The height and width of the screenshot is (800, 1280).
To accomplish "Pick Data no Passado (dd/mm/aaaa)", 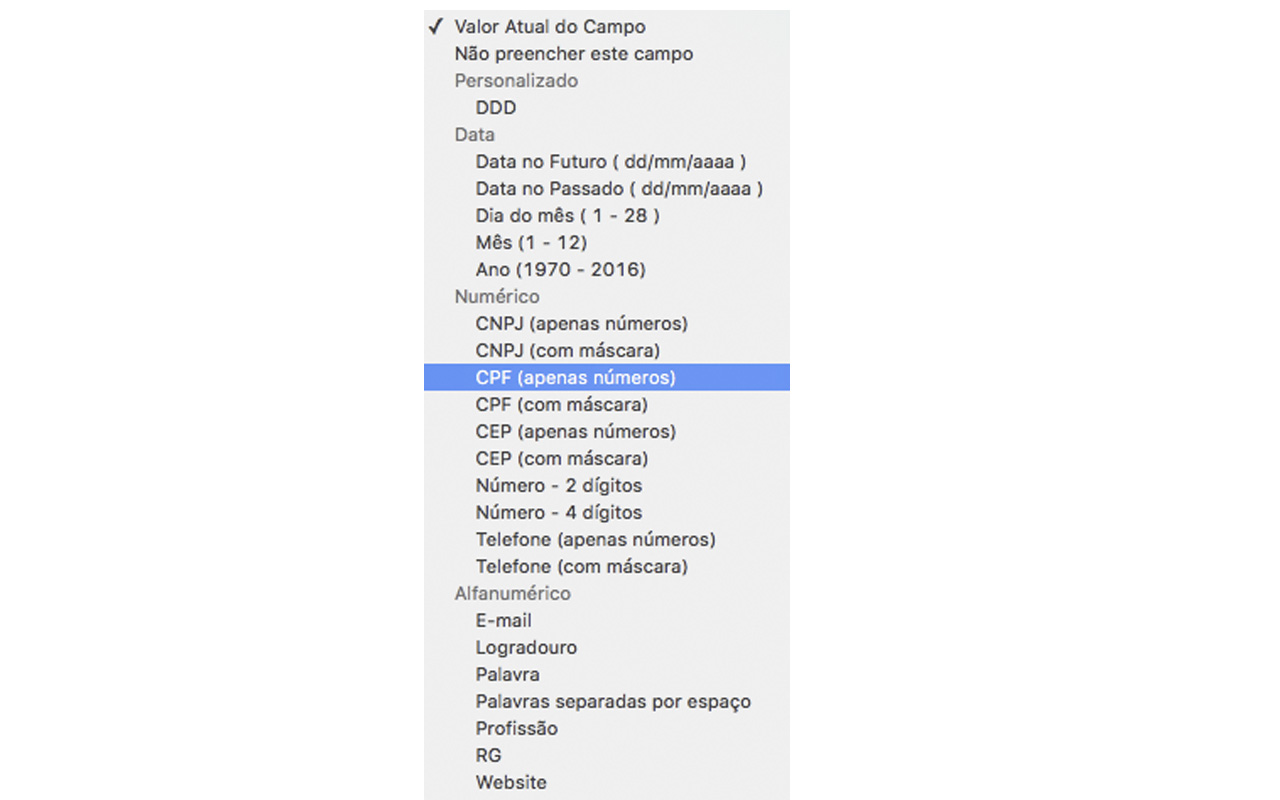I will click(619, 189).
